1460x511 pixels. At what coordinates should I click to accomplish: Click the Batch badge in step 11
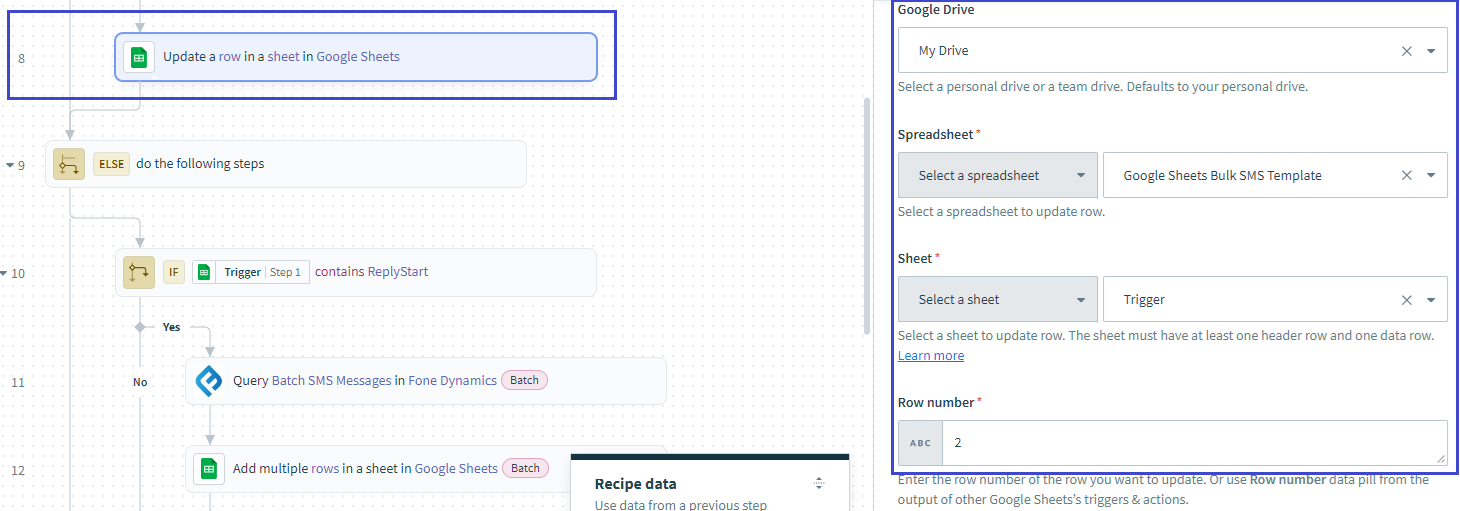click(x=525, y=380)
